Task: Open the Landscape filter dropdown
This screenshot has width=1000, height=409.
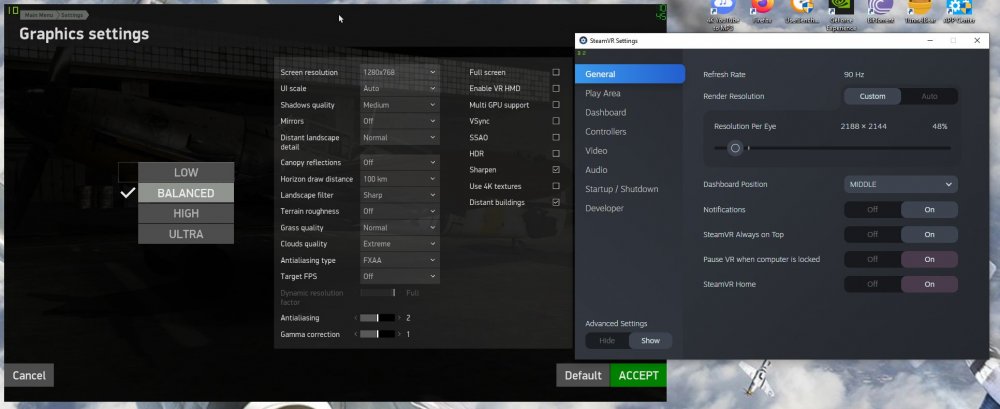Action: click(x=399, y=195)
